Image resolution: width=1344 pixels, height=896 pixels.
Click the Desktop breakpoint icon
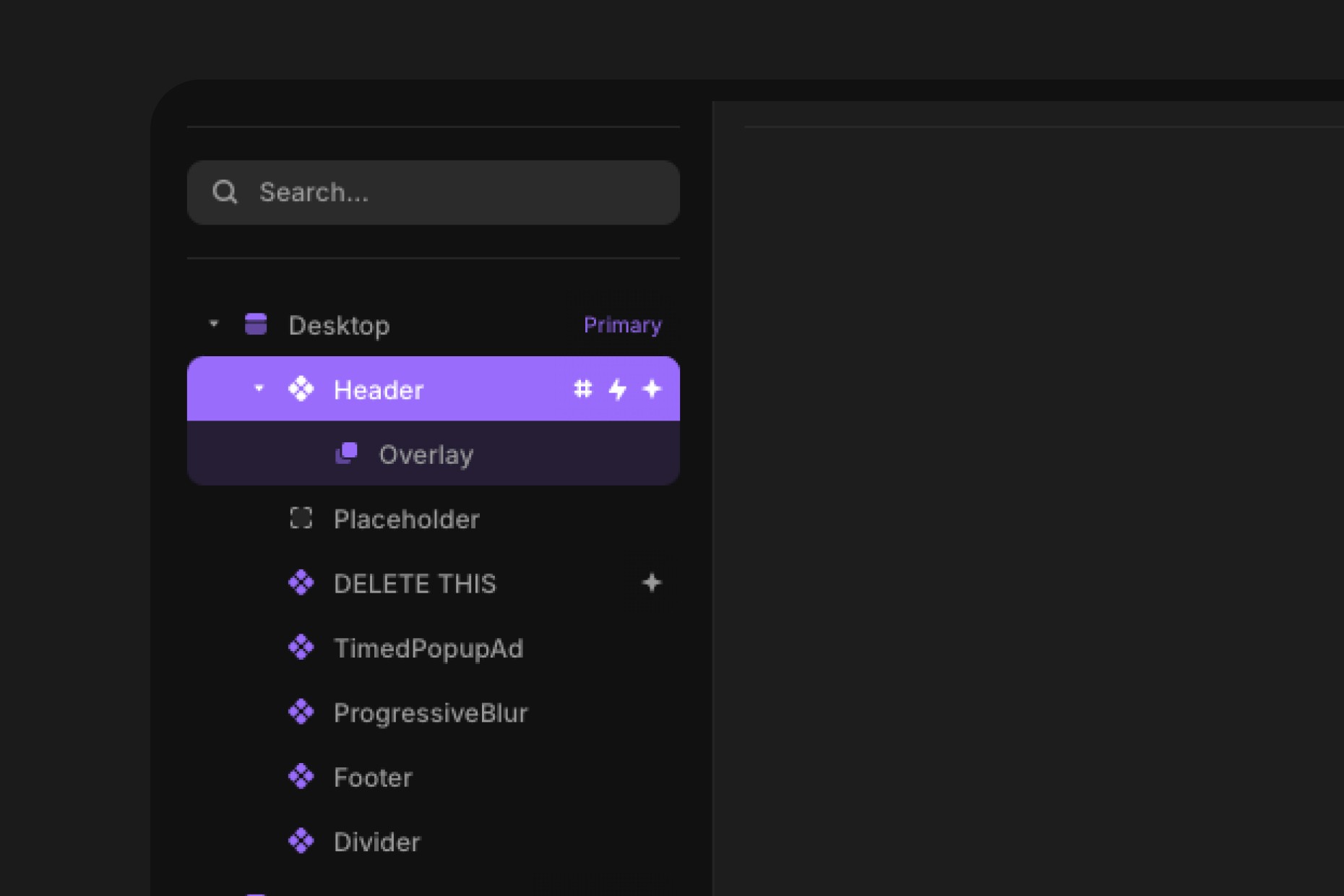coord(257,324)
